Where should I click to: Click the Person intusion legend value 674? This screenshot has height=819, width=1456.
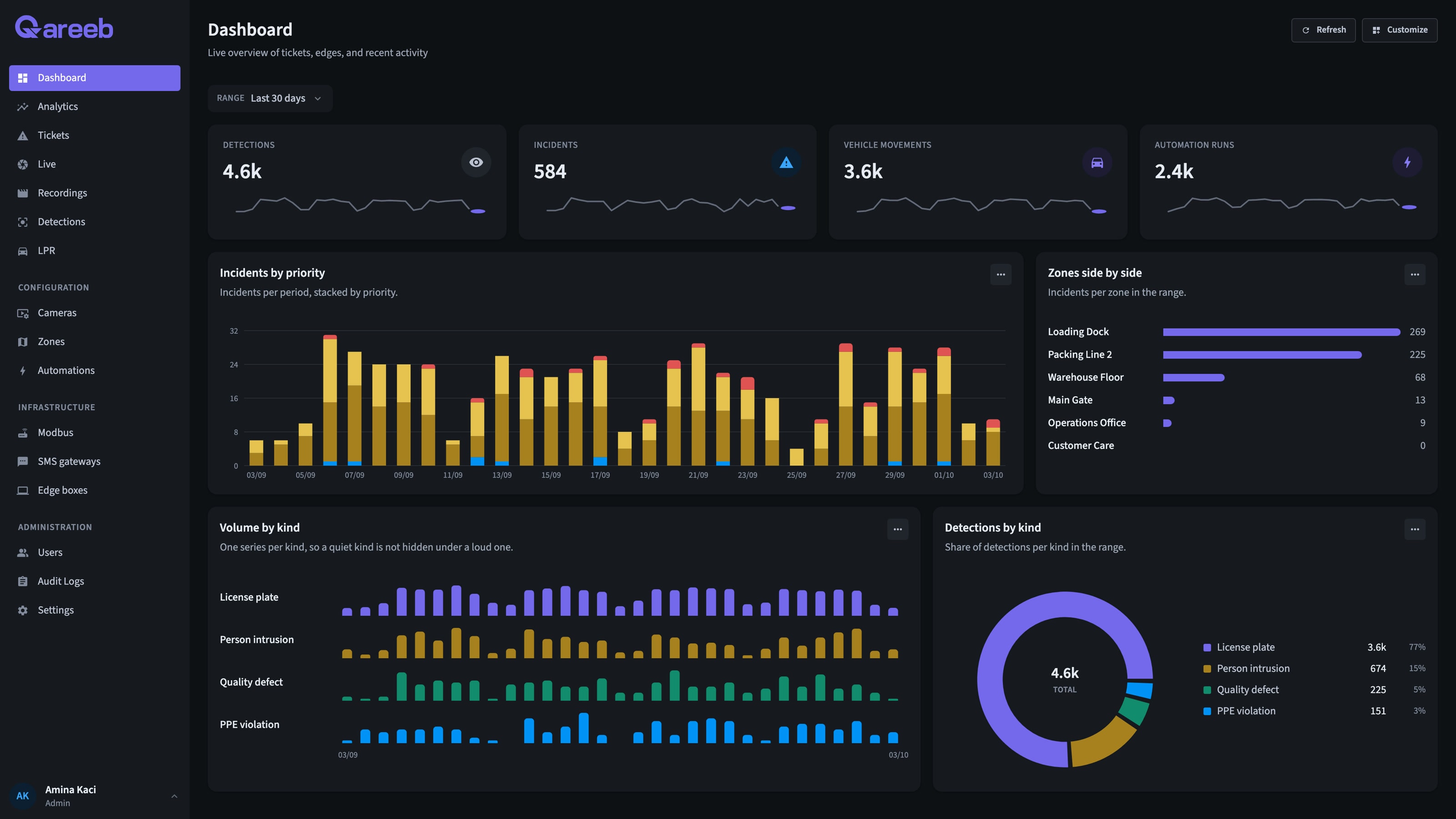(x=1378, y=669)
